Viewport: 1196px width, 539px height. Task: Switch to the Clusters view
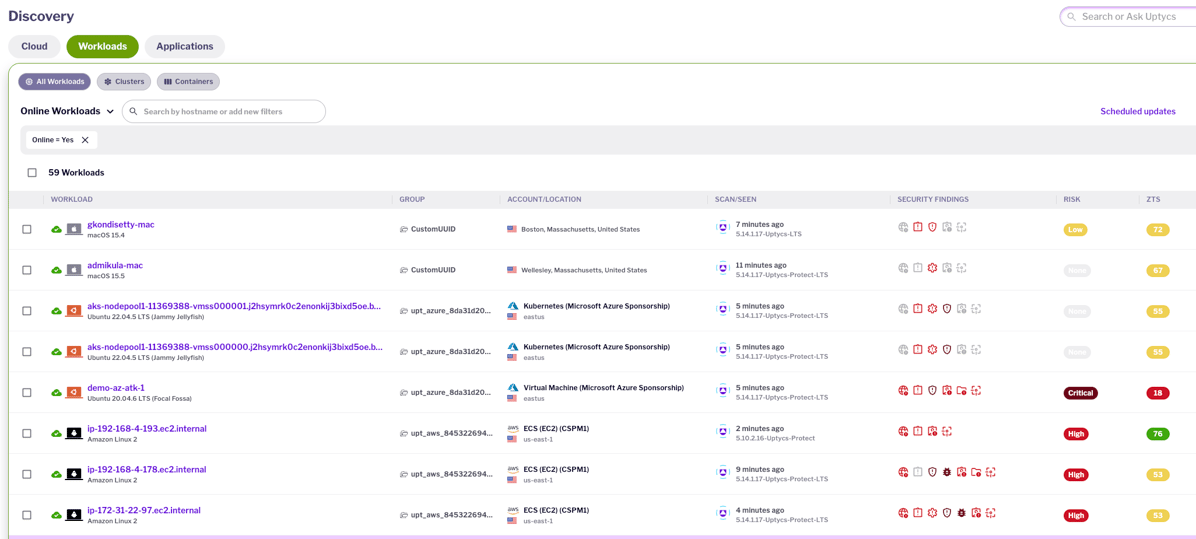[x=124, y=82]
